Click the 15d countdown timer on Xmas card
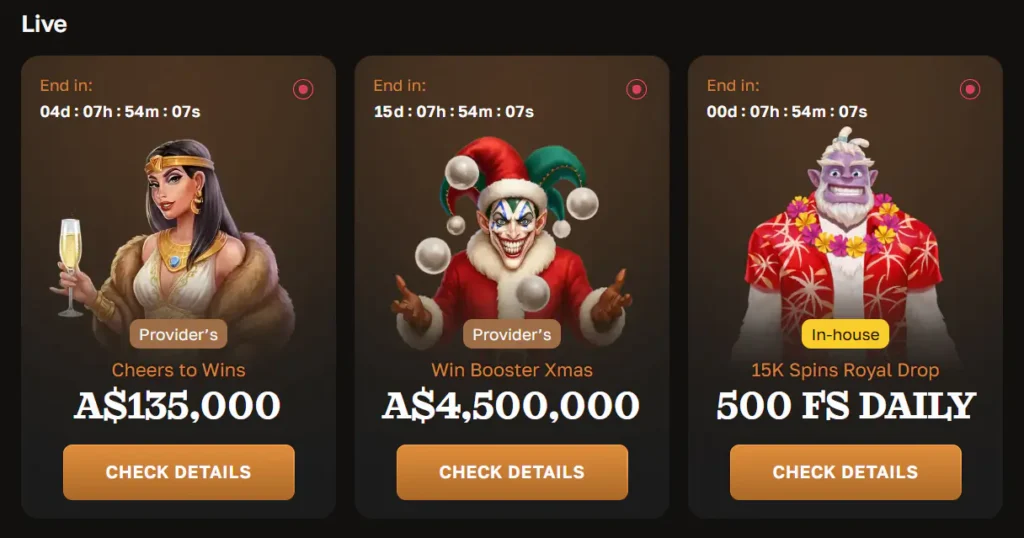The height and width of the screenshot is (538, 1024). coord(454,112)
